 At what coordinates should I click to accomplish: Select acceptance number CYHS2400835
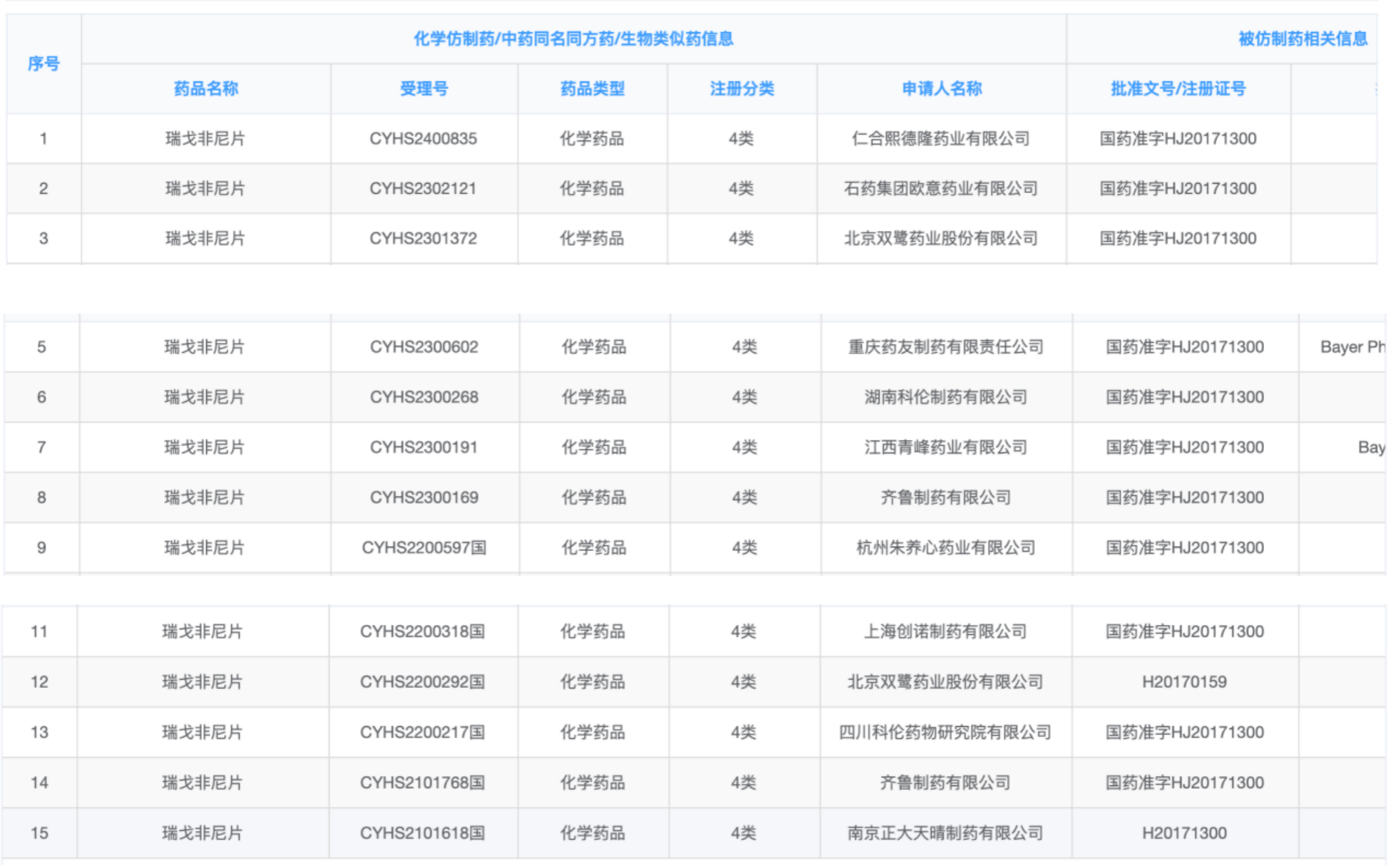[423, 139]
